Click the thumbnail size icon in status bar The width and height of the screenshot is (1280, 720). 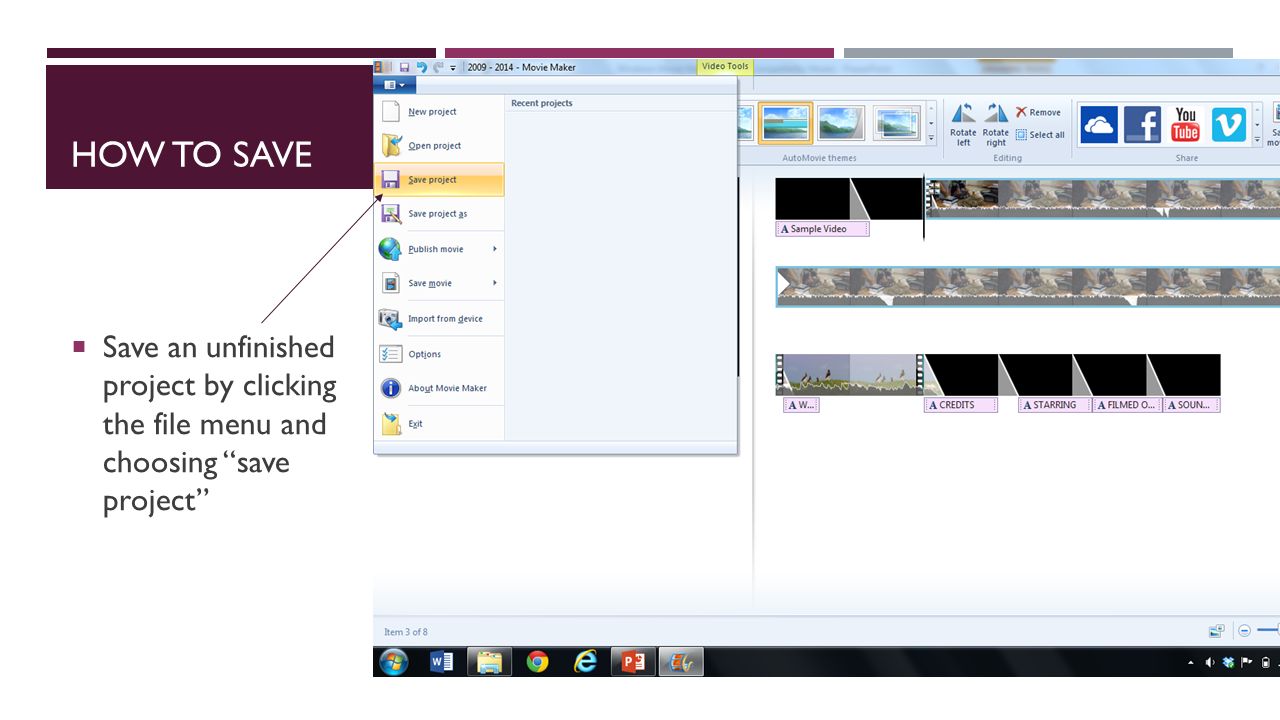pos(1216,631)
